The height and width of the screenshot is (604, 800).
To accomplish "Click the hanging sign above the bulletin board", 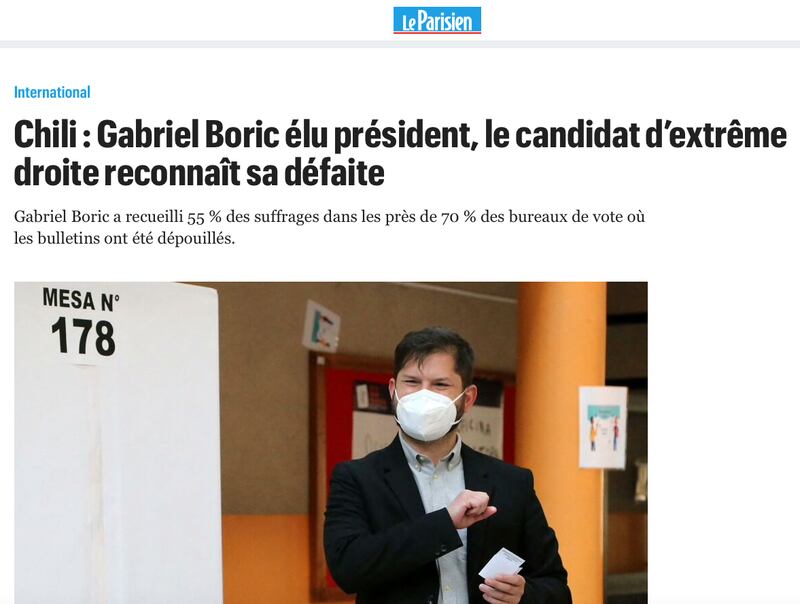I will pos(321,326).
